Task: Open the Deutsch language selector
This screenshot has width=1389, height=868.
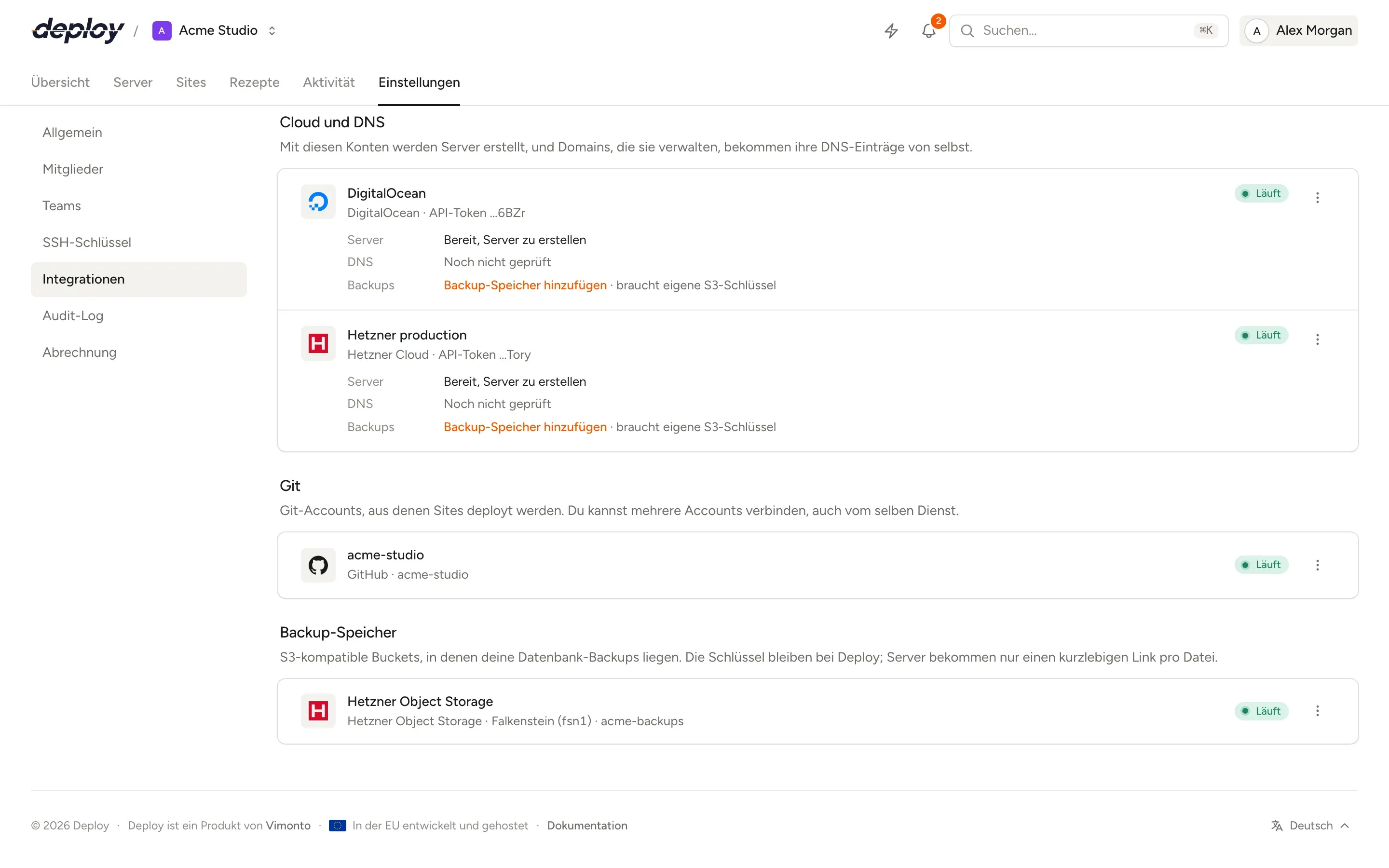Action: tap(1310, 826)
